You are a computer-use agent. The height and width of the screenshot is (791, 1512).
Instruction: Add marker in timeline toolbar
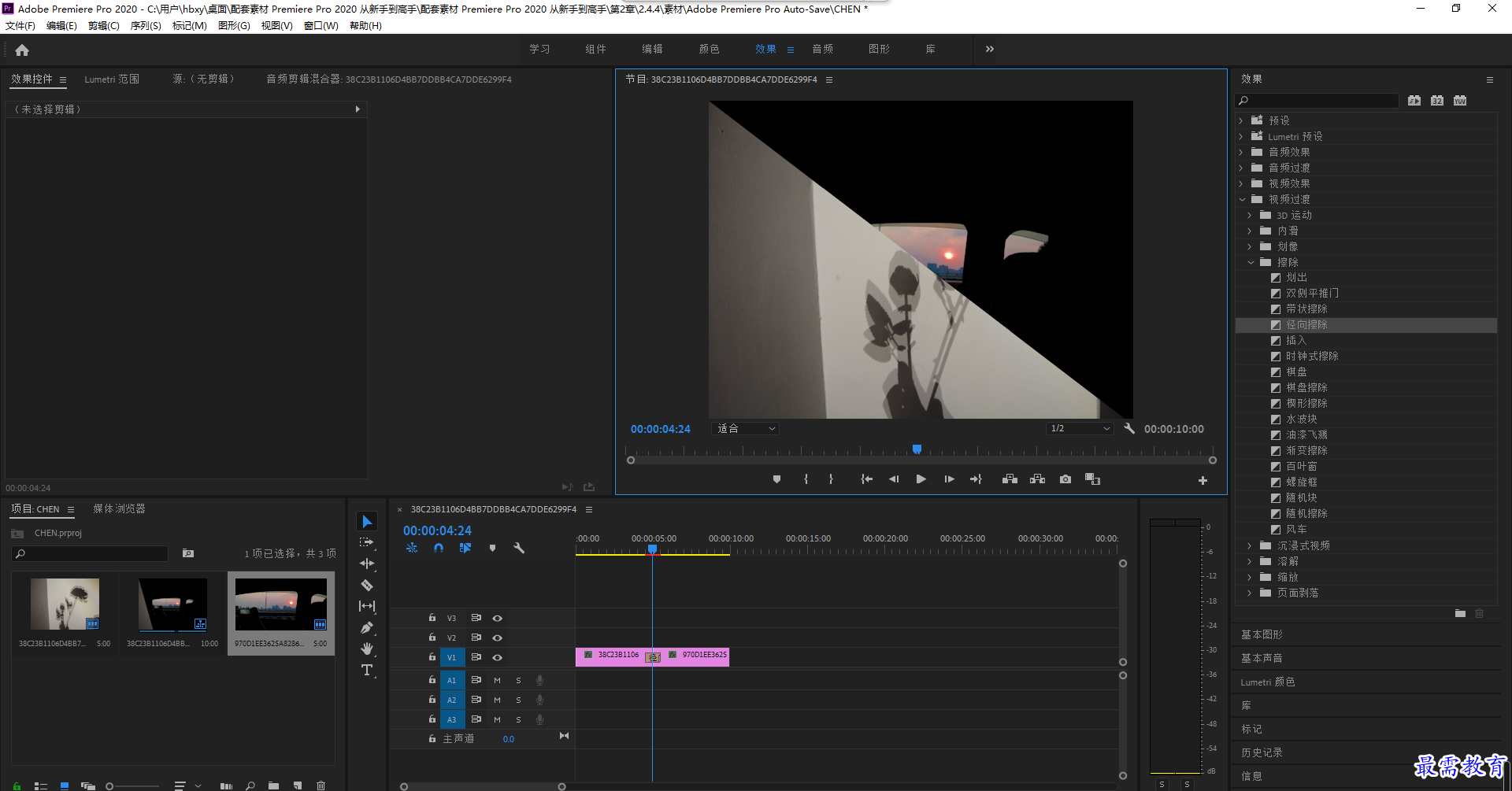[492, 548]
